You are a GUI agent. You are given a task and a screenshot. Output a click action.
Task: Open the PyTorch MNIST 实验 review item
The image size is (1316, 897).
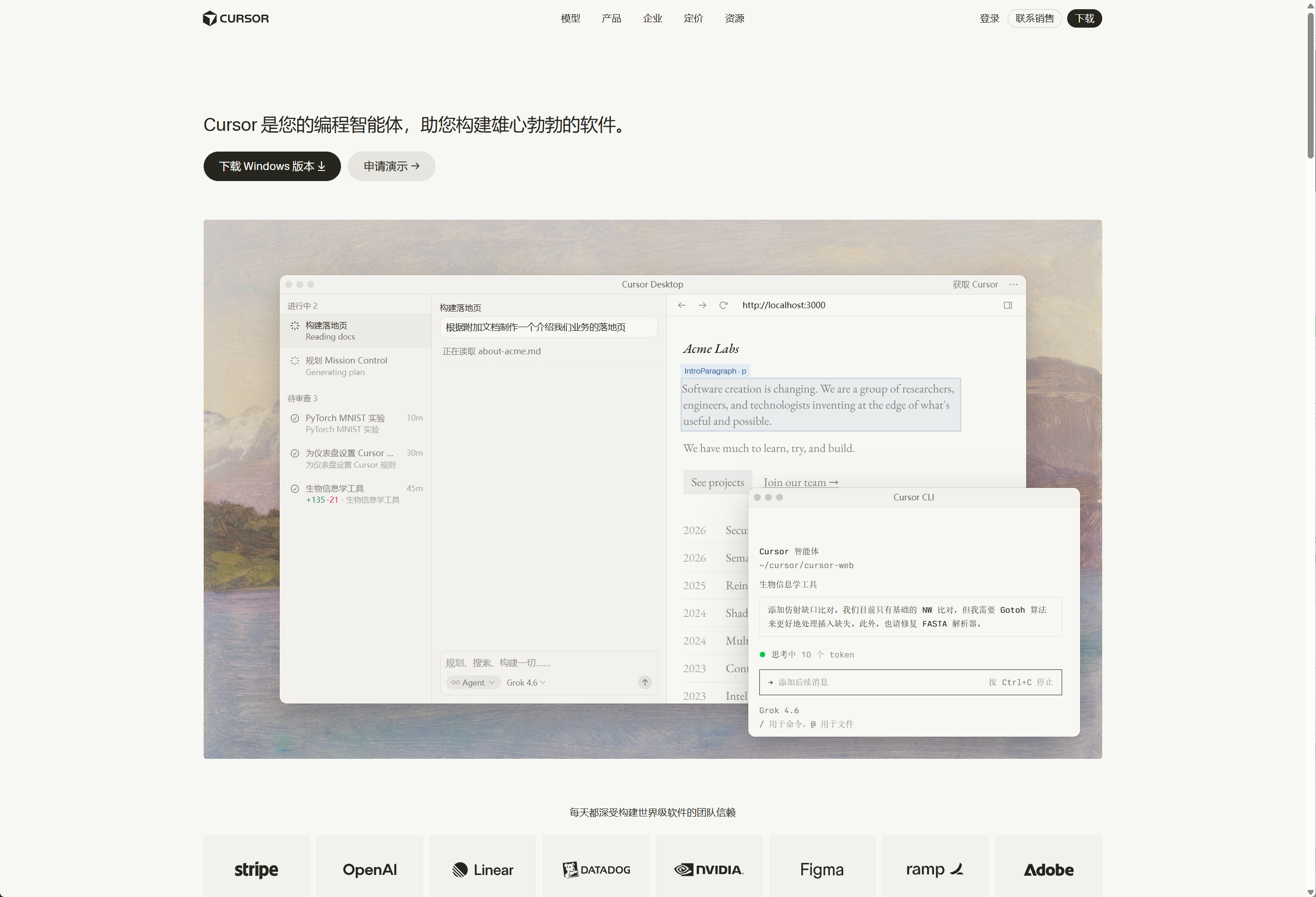click(x=356, y=423)
